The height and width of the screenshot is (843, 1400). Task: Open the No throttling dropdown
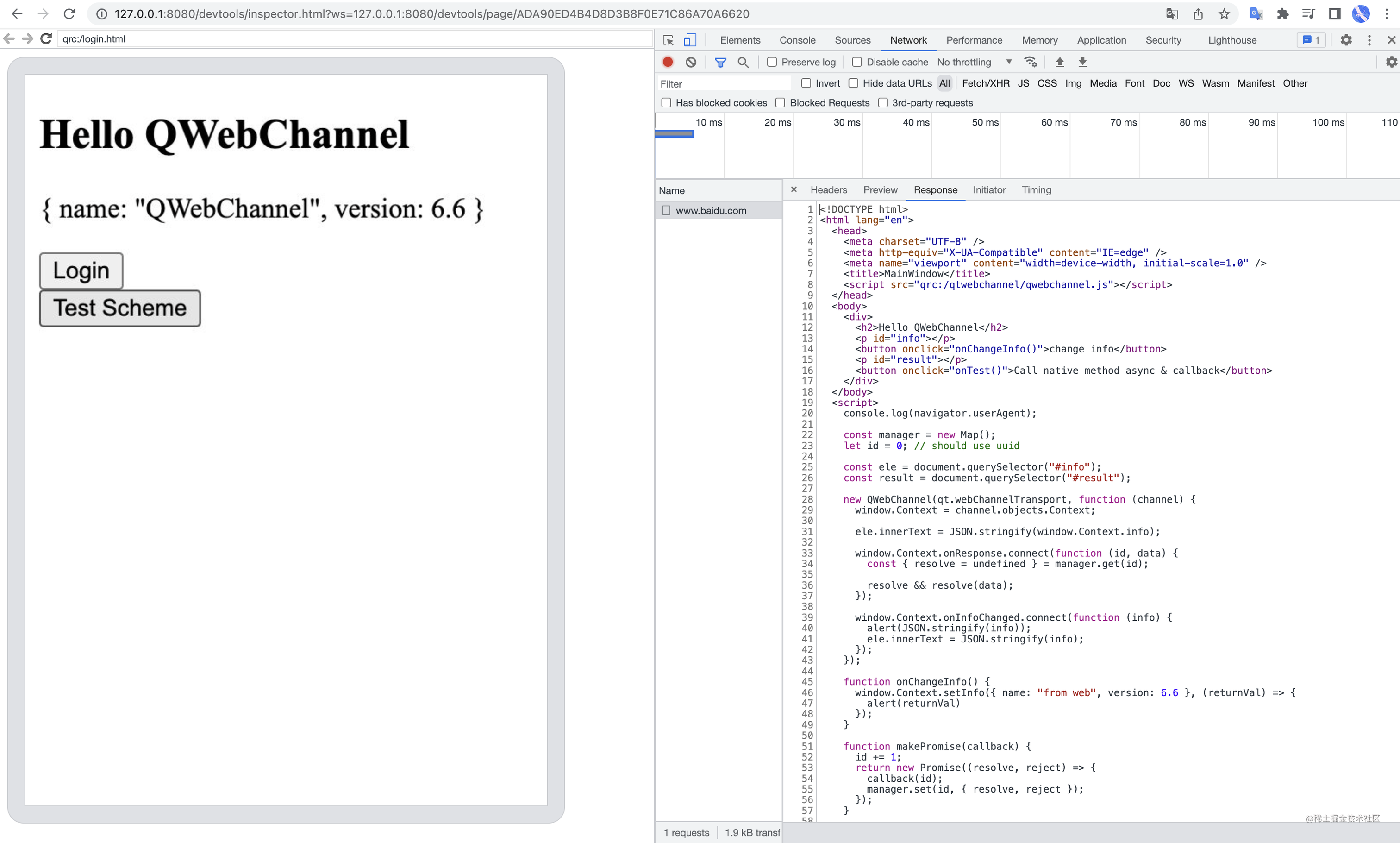[974, 62]
